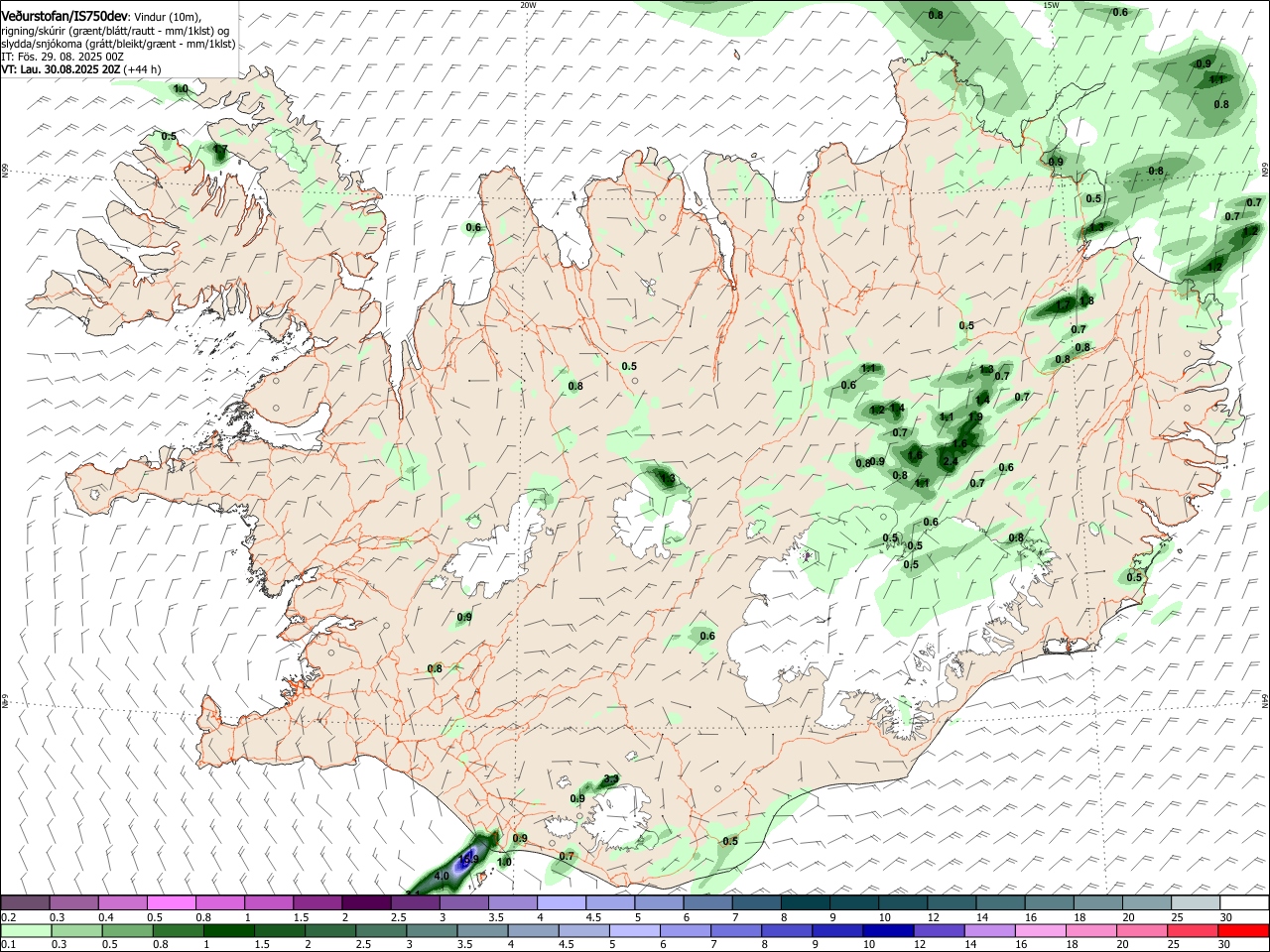Click the Veðurstofan/IS750dev title text
This screenshot has width=1270, height=952.
64,16
